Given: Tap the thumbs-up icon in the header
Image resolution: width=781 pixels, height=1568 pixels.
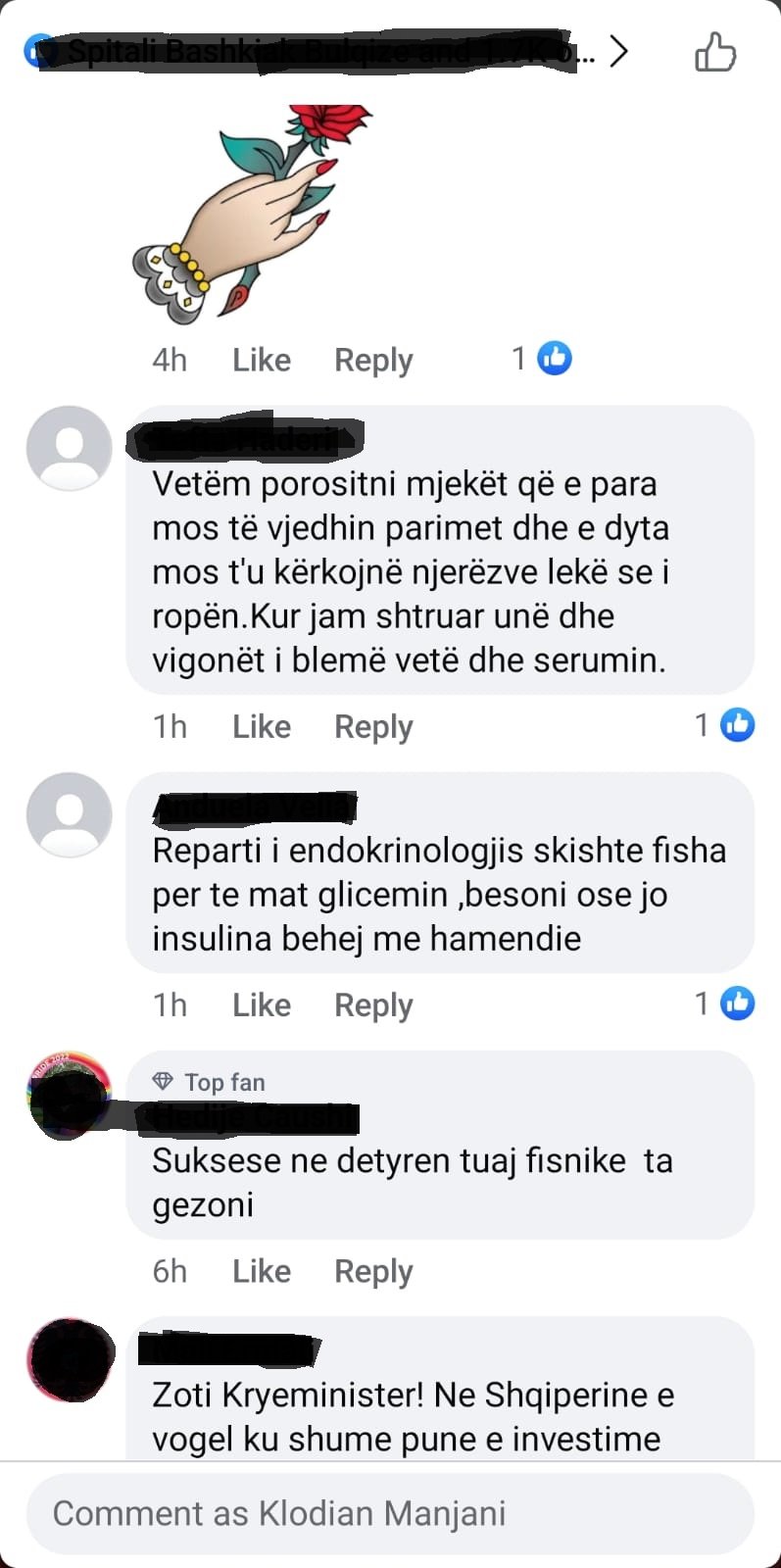Looking at the screenshot, I should pos(714,51).
